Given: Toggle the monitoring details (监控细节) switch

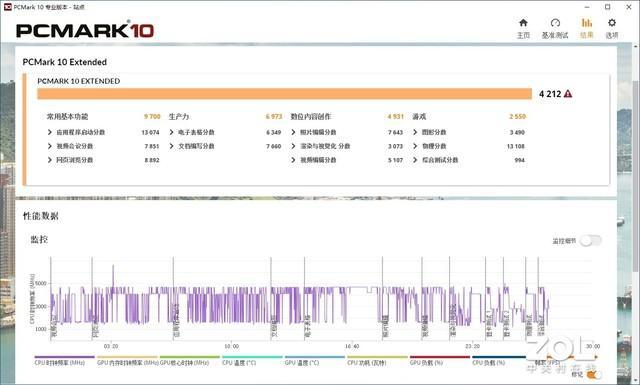Looking at the screenshot, I should click(591, 241).
